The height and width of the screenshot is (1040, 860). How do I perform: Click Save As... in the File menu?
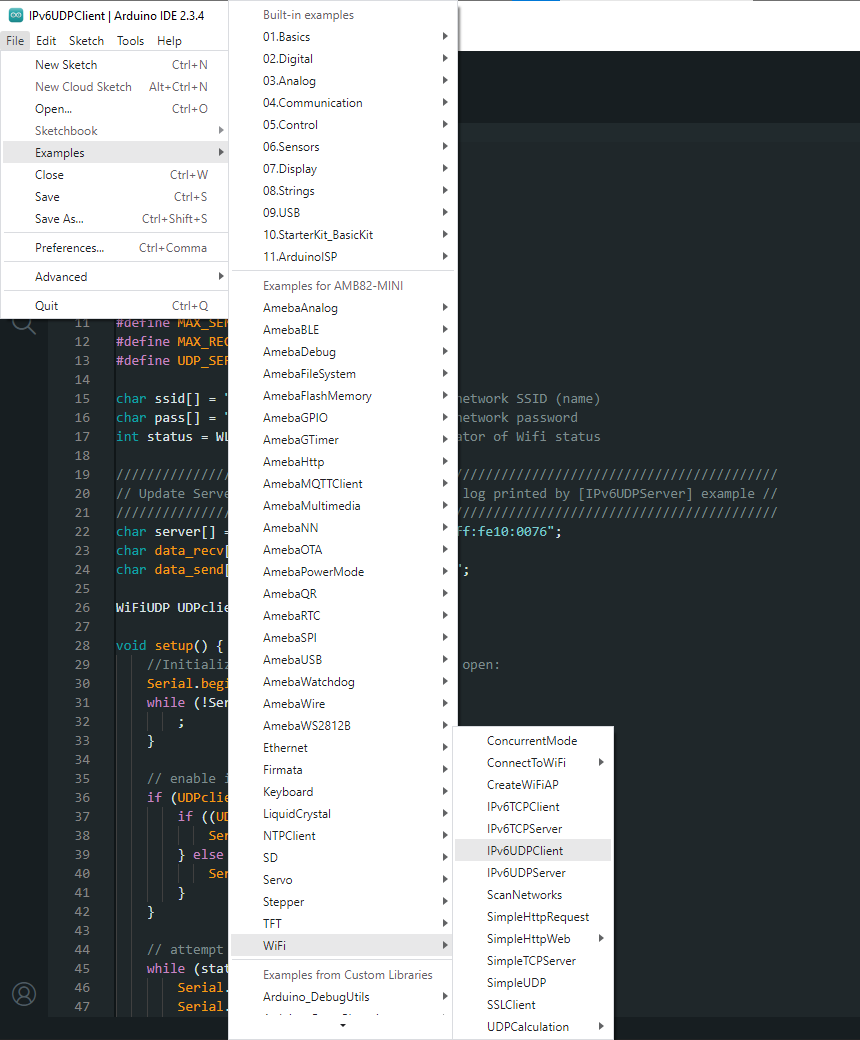(59, 219)
